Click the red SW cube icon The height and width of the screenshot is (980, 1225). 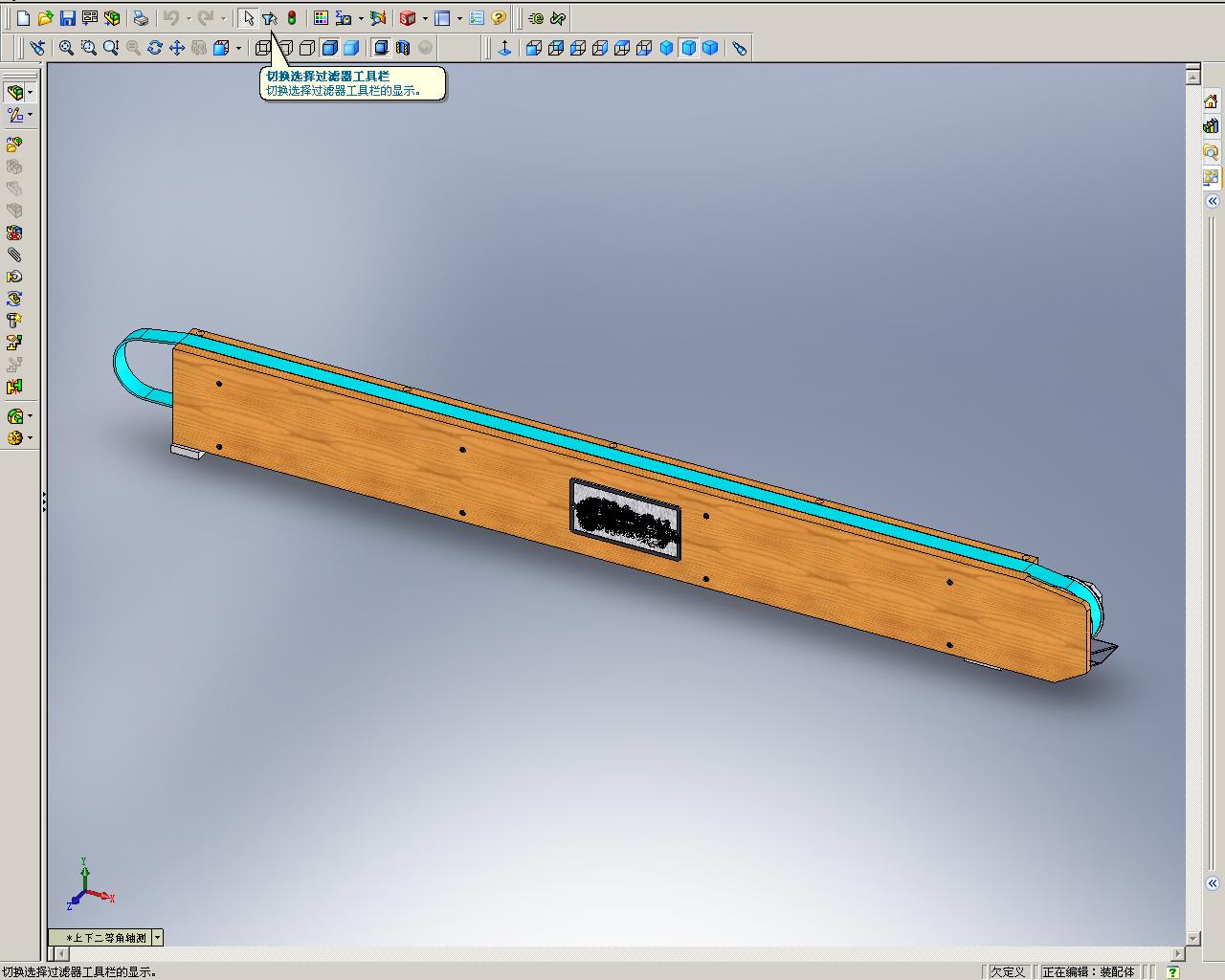click(407, 18)
